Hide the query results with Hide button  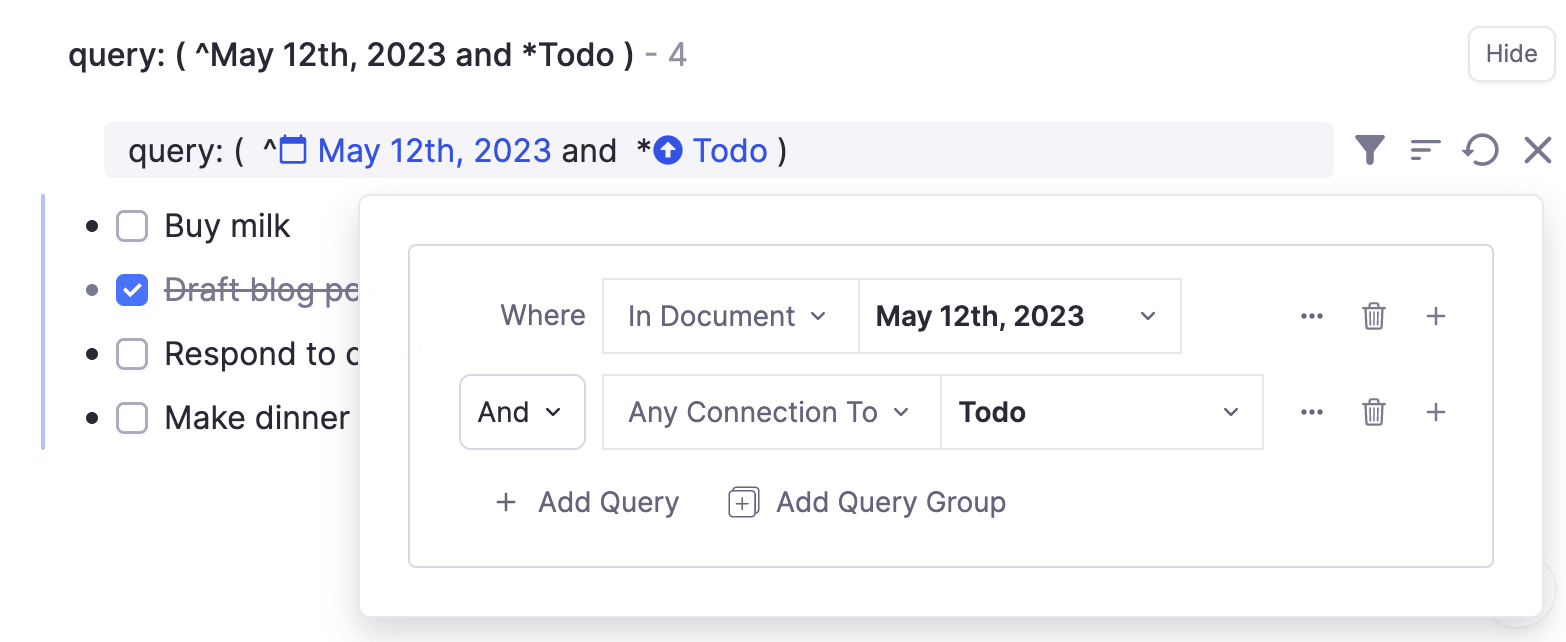click(1510, 54)
